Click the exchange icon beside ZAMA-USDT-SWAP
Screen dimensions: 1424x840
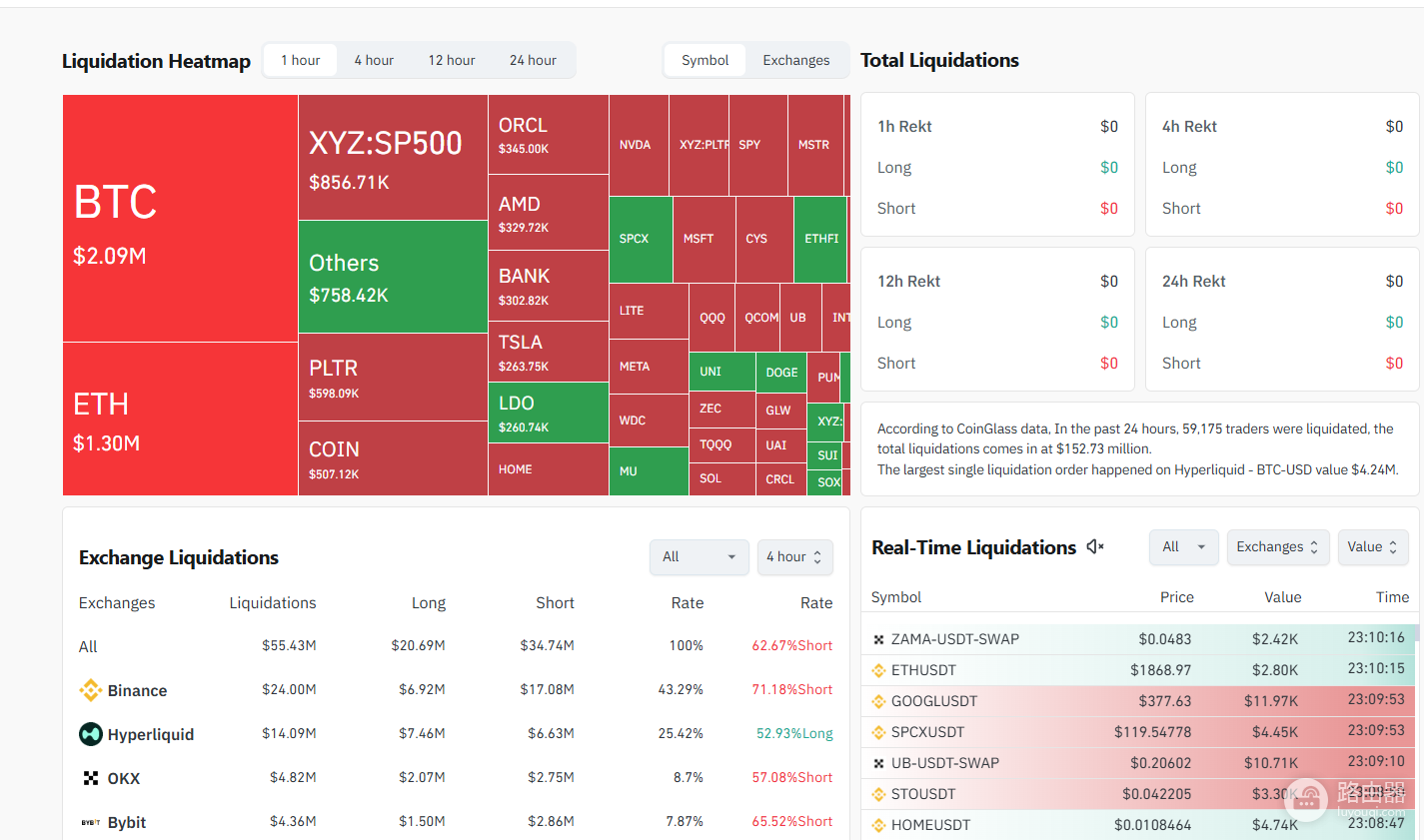click(878, 639)
